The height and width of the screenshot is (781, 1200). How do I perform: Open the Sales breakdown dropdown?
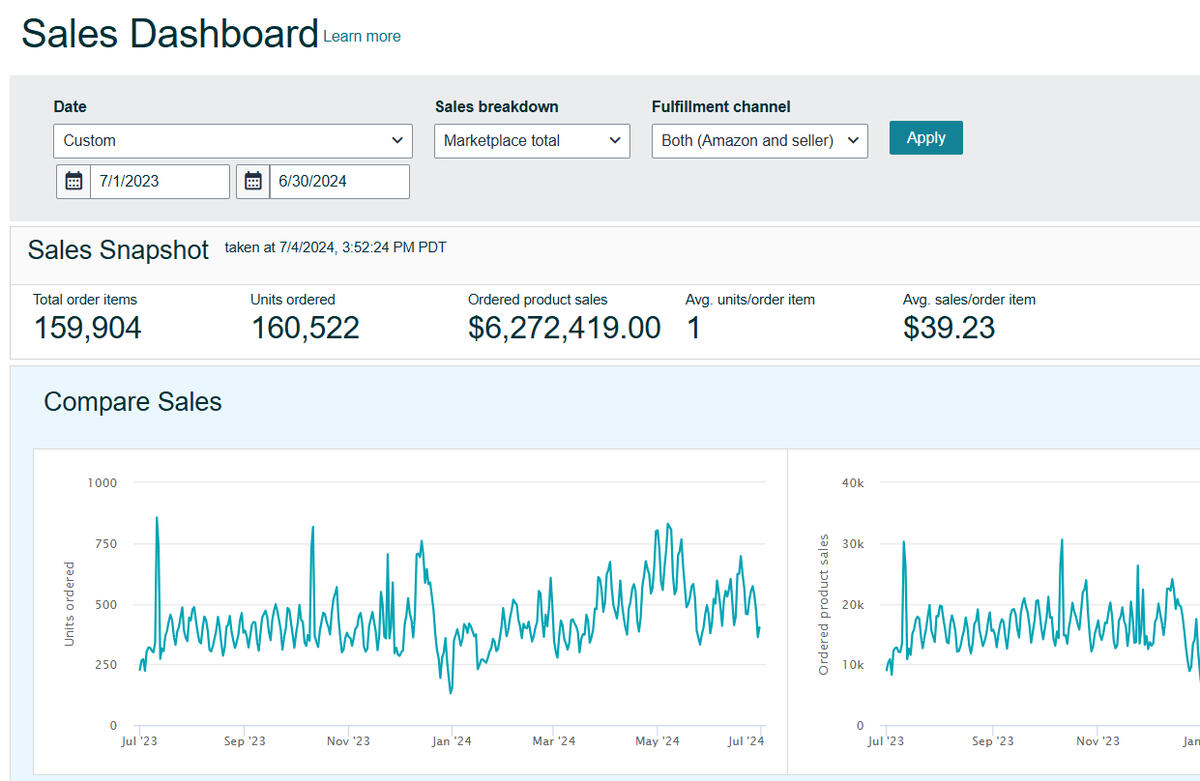coord(531,141)
